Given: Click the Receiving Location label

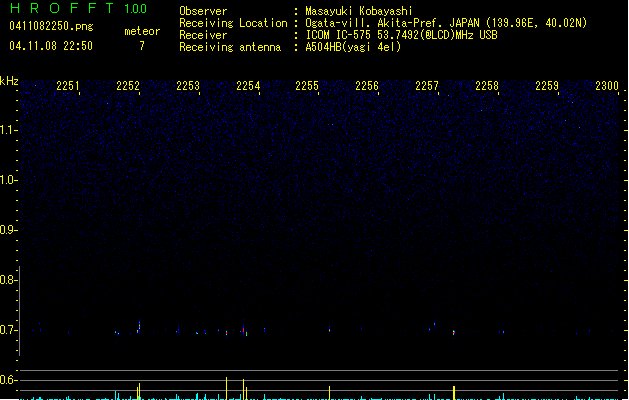Looking at the screenshot, I should tap(233, 23).
